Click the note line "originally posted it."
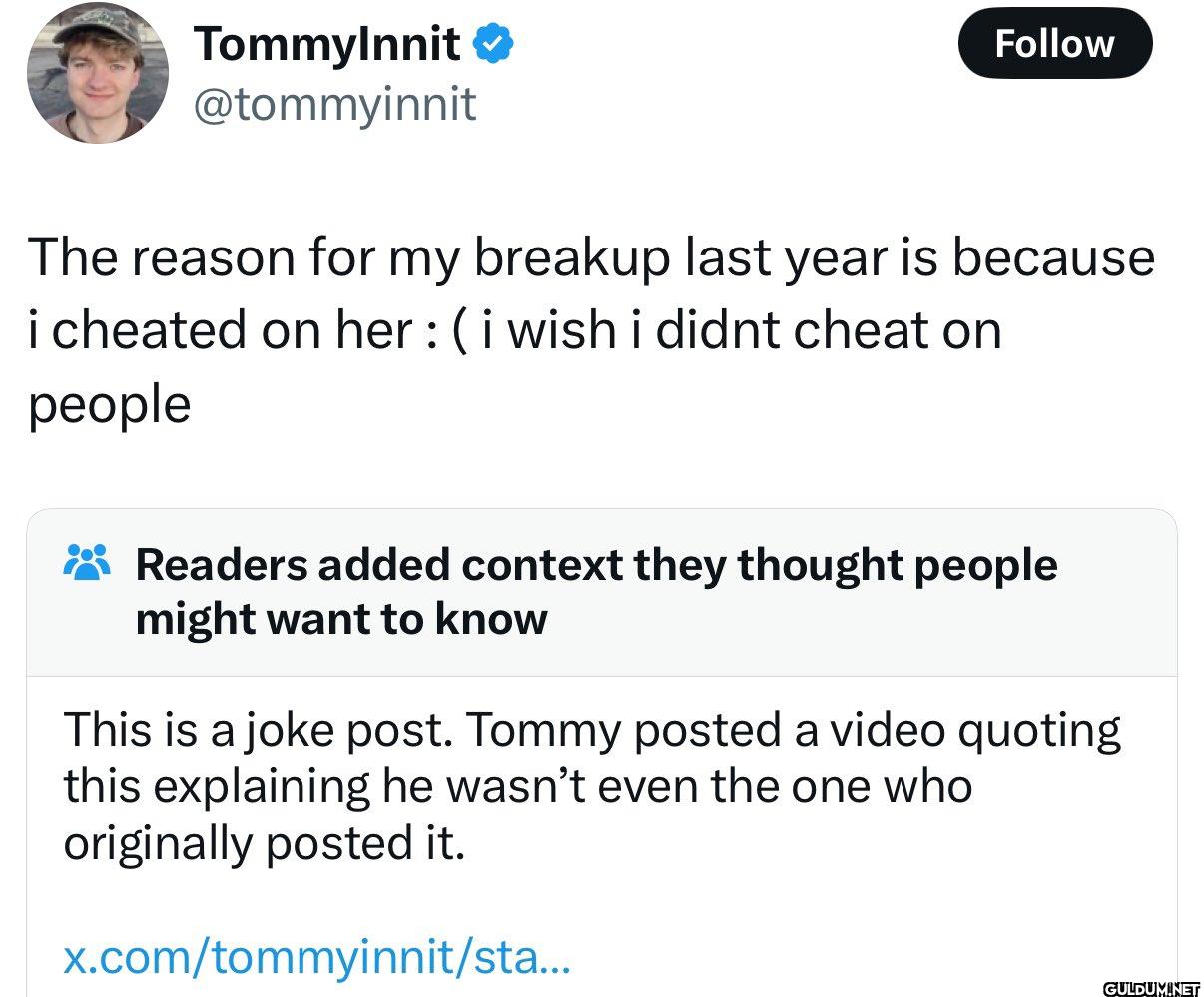Image resolution: width=1204 pixels, height=997 pixels. pyautogui.click(x=265, y=844)
